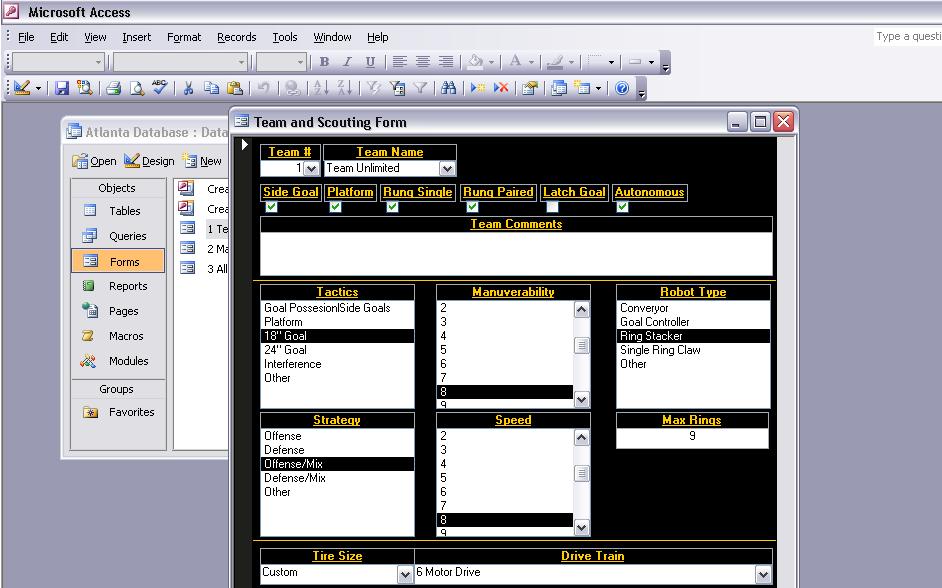The height and width of the screenshot is (588, 942).
Task: Open the Window menu
Action: point(332,37)
